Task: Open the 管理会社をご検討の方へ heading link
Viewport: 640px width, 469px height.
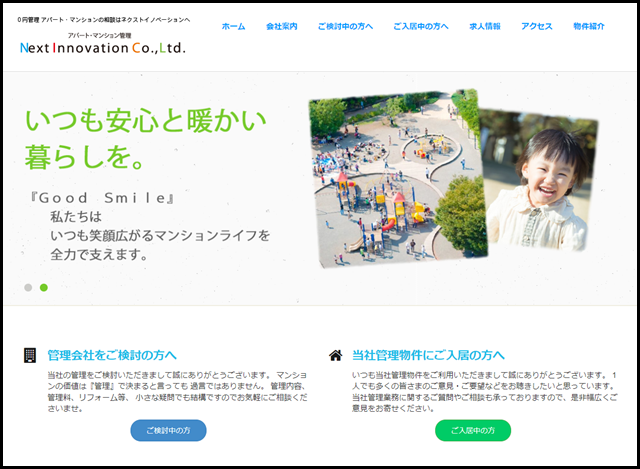Action: tap(112, 355)
